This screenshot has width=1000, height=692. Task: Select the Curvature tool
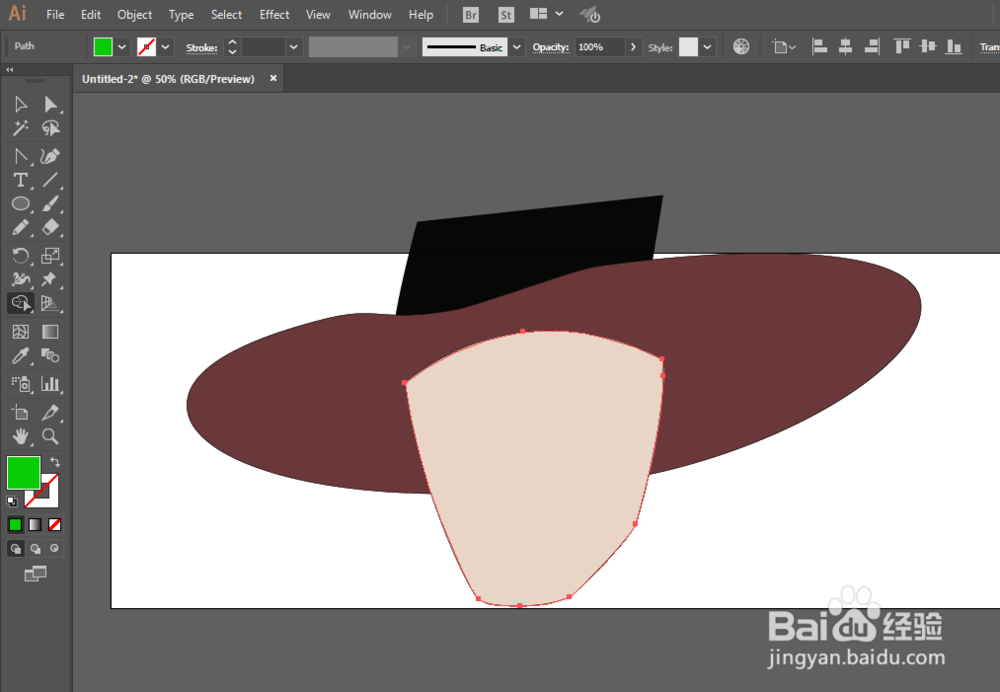tap(50, 156)
